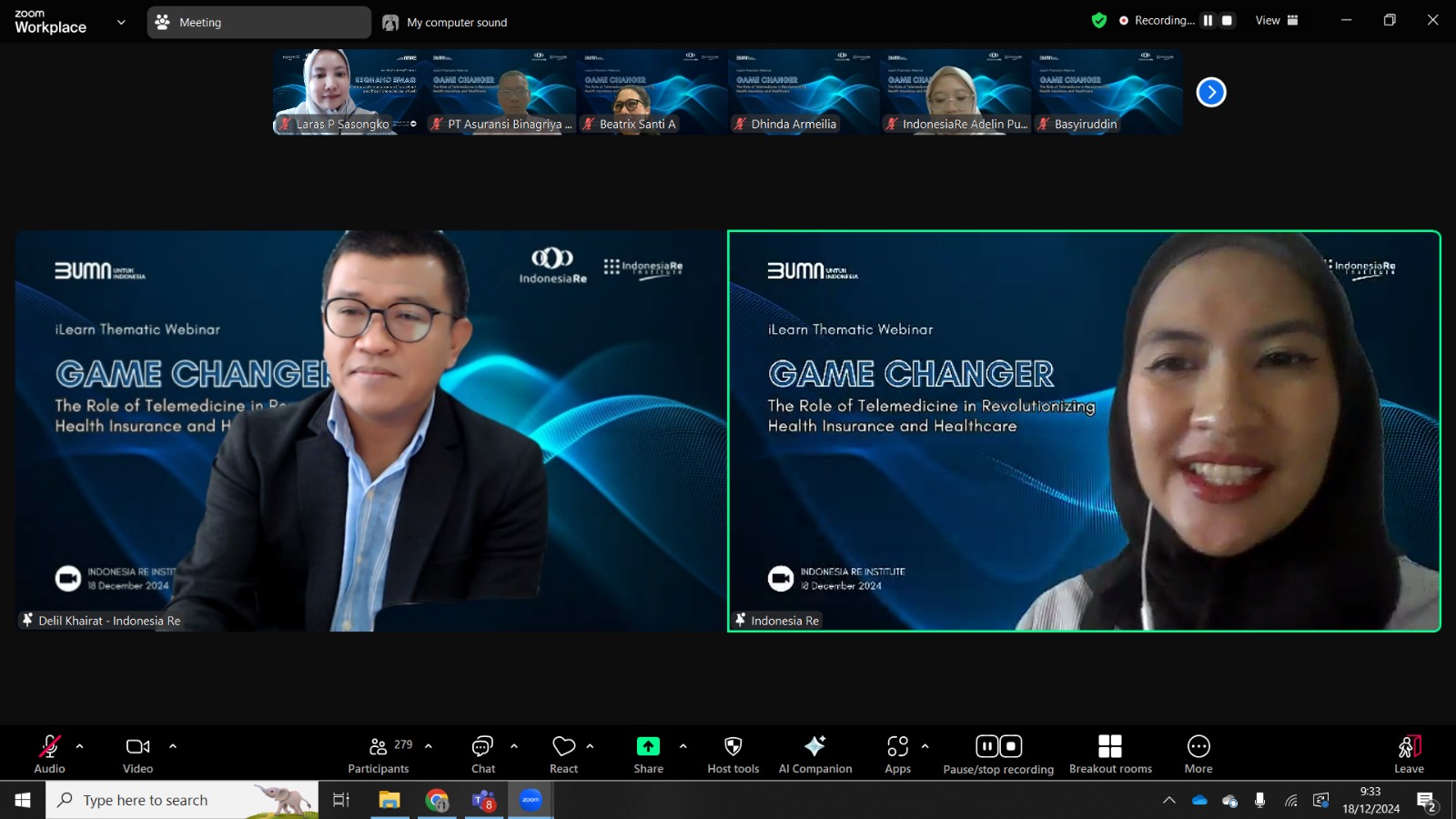Click the Windows search box
The image size is (1456, 819).
point(182,800)
